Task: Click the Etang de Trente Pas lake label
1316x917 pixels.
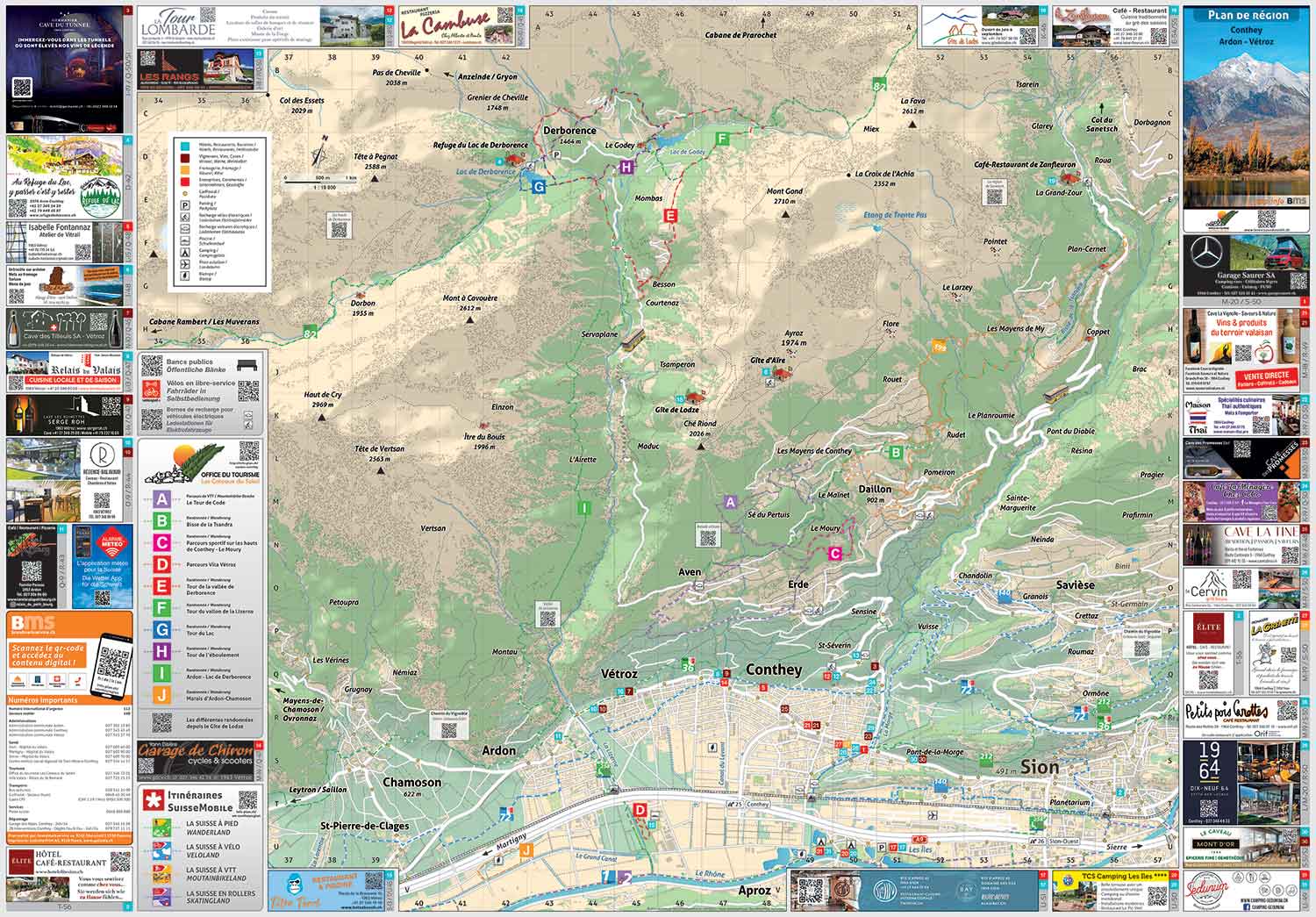Action: click(895, 215)
